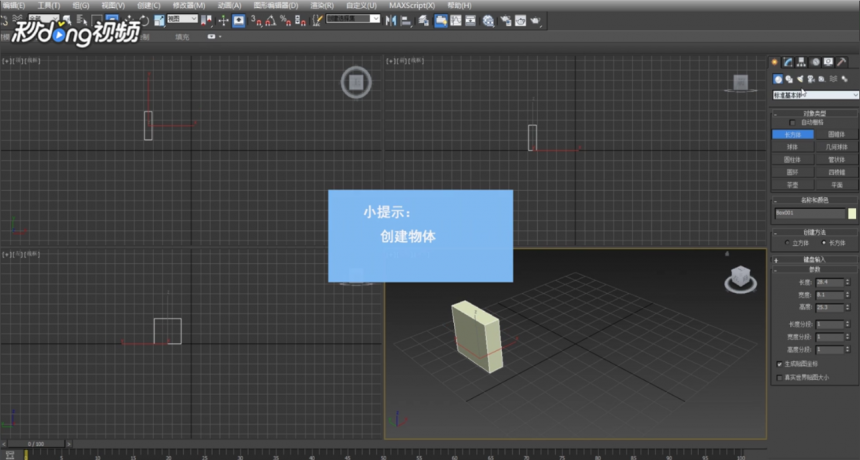Select the Space Warps category icon
This screenshot has height=460, width=860.
(833, 79)
